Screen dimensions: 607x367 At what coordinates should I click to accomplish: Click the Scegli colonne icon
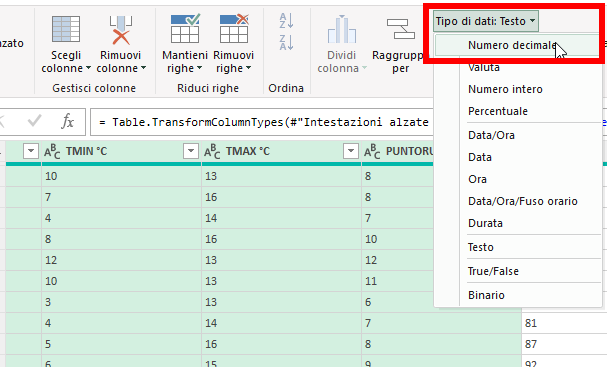click(x=66, y=29)
